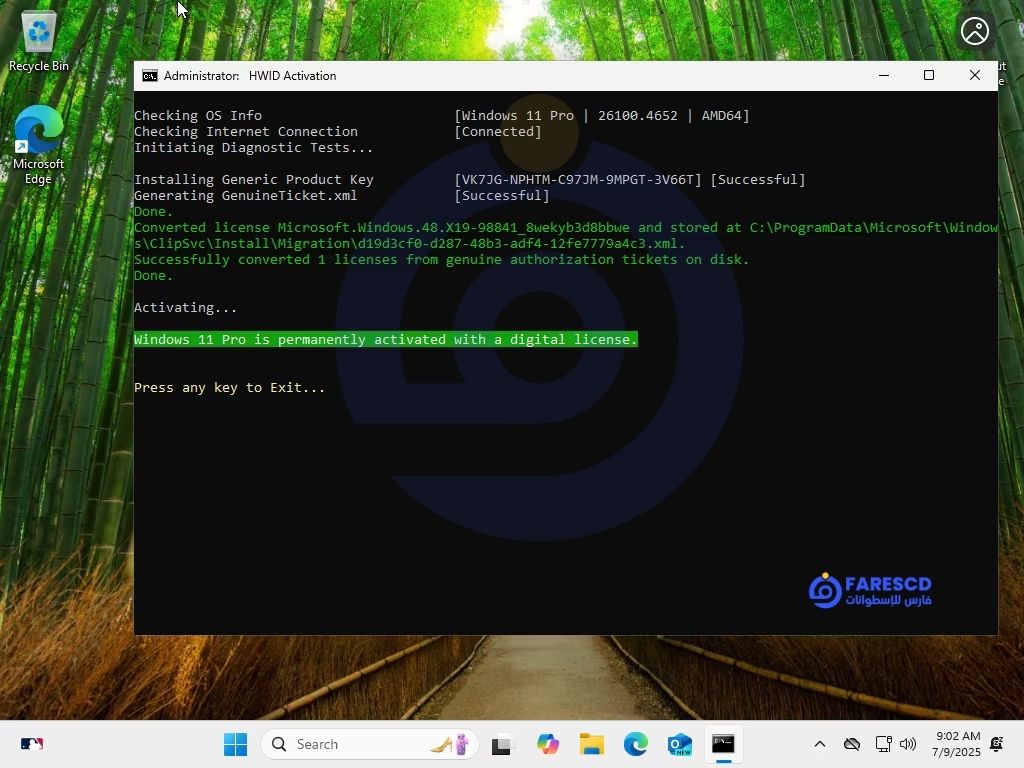Click the OneDrive cloud tray icon
Image resolution: width=1024 pixels, height=768 pixels.
852,744
